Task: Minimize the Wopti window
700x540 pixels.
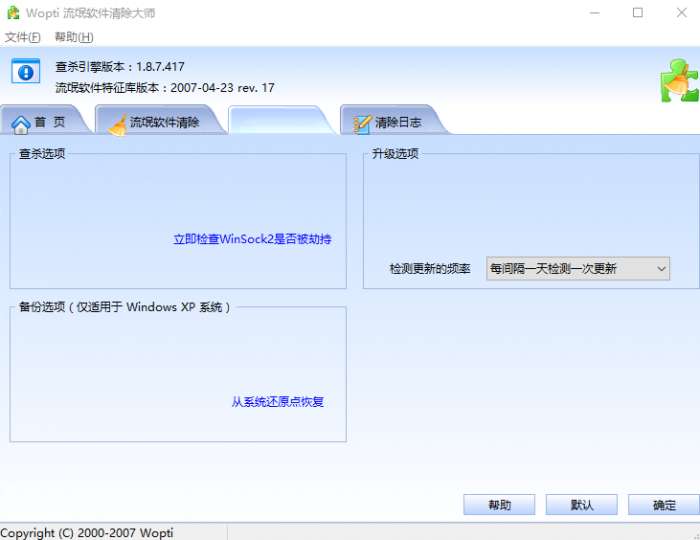Action: click(595, 13)
